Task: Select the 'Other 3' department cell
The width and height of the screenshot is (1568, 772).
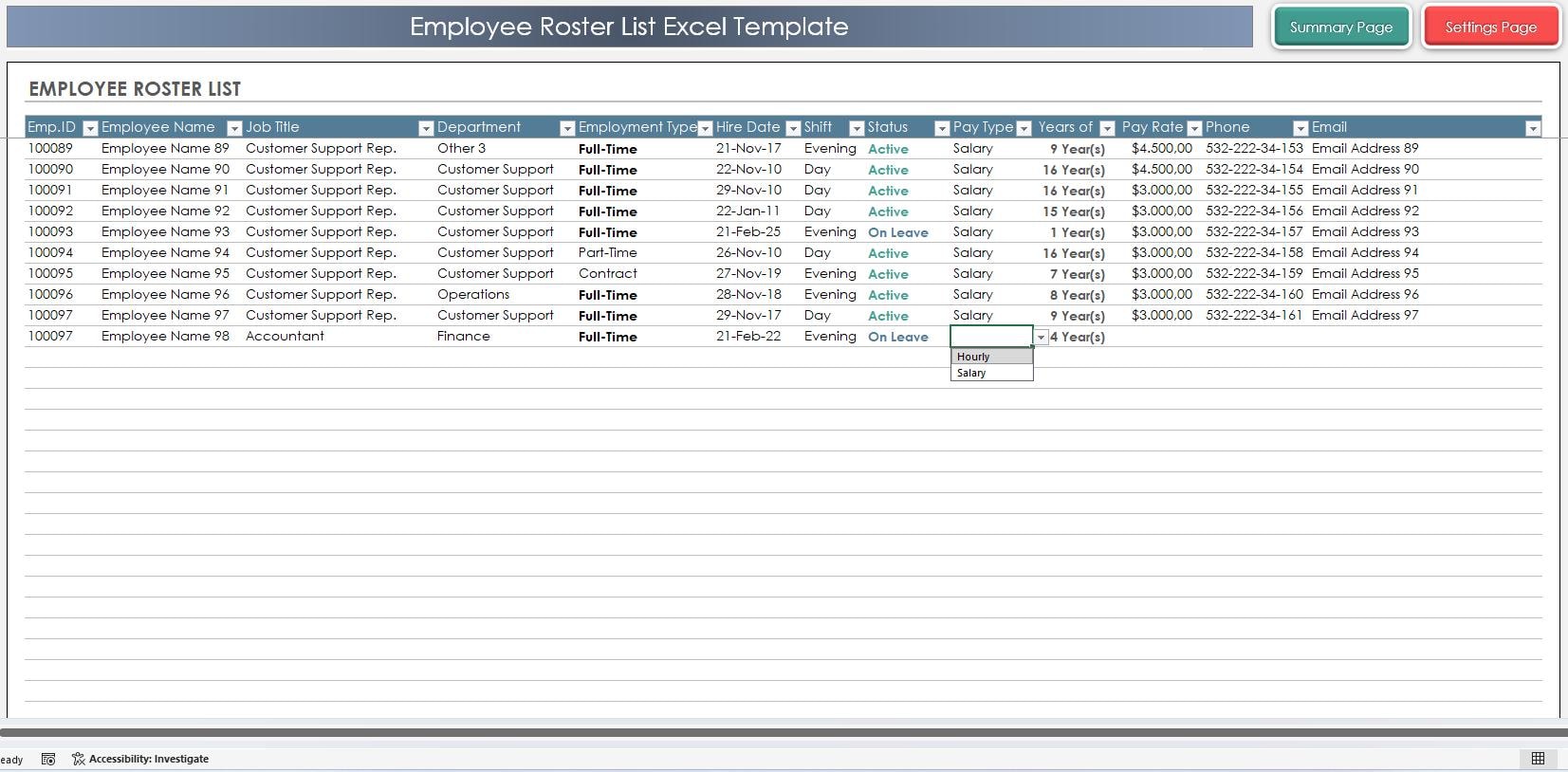Action: [461, 148]
